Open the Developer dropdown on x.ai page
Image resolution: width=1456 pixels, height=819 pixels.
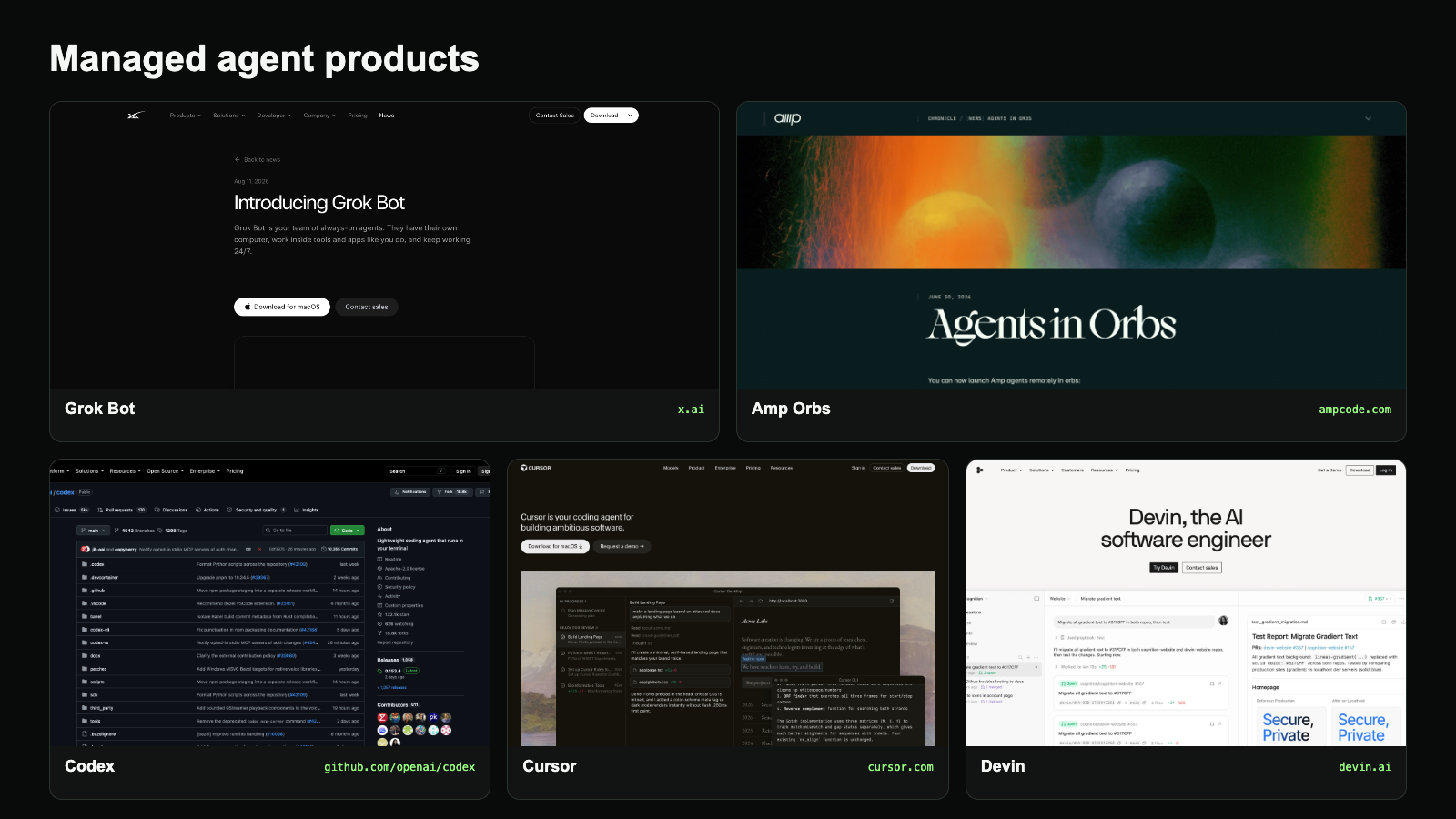click(x=274, y=116)
